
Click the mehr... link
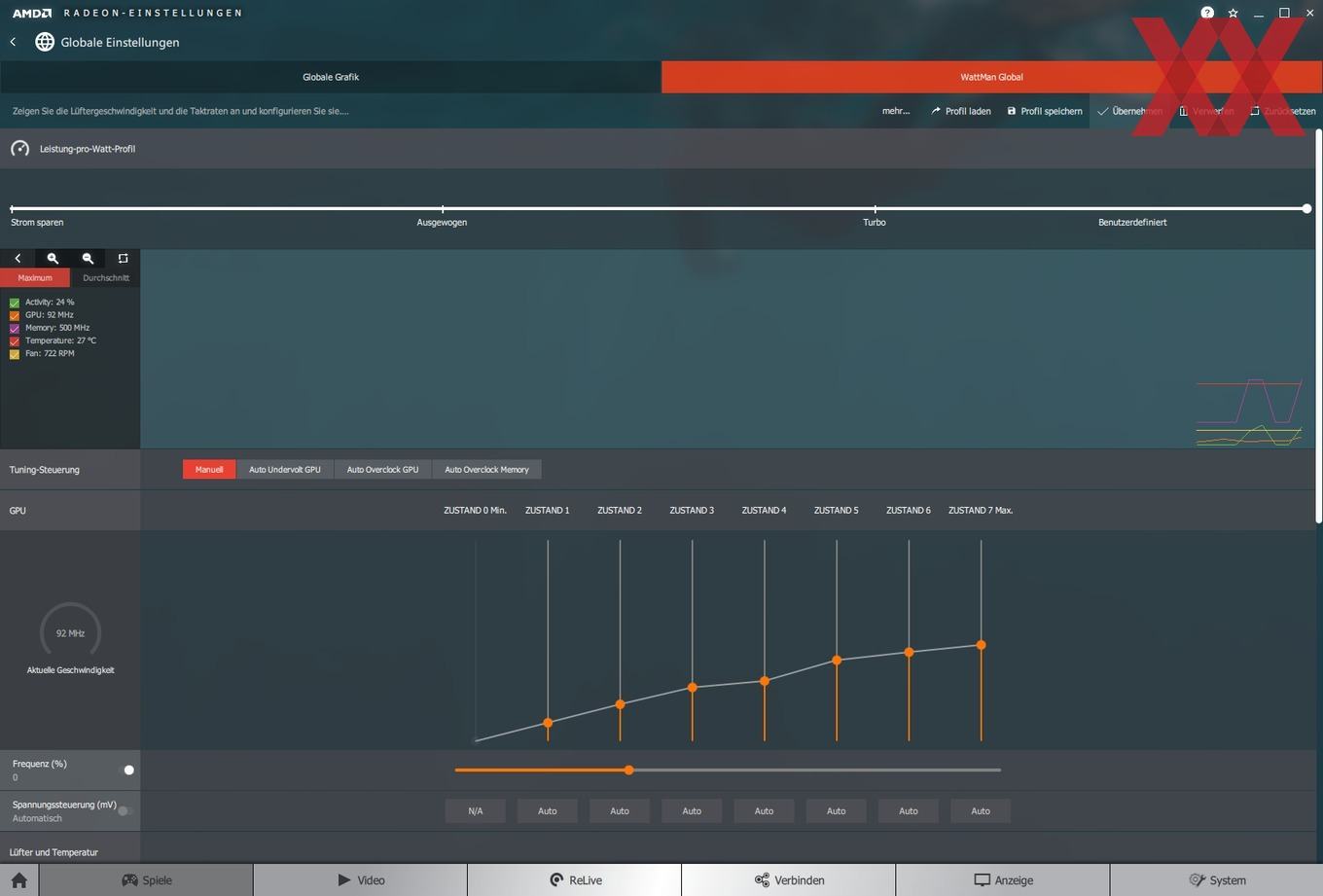pos(896,111)
